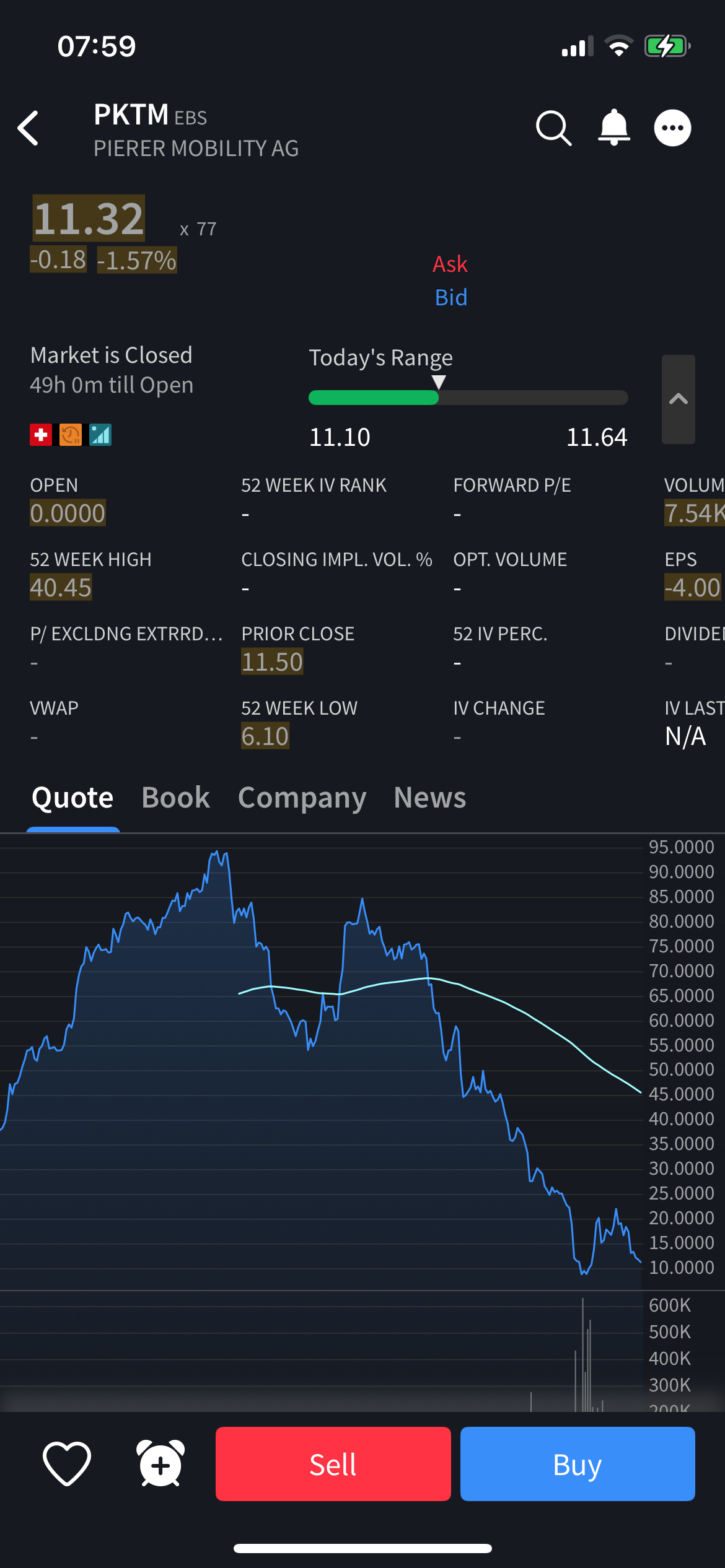
Task: Tap the VOLUME value 7.54K
Action: tap(694, 513)
